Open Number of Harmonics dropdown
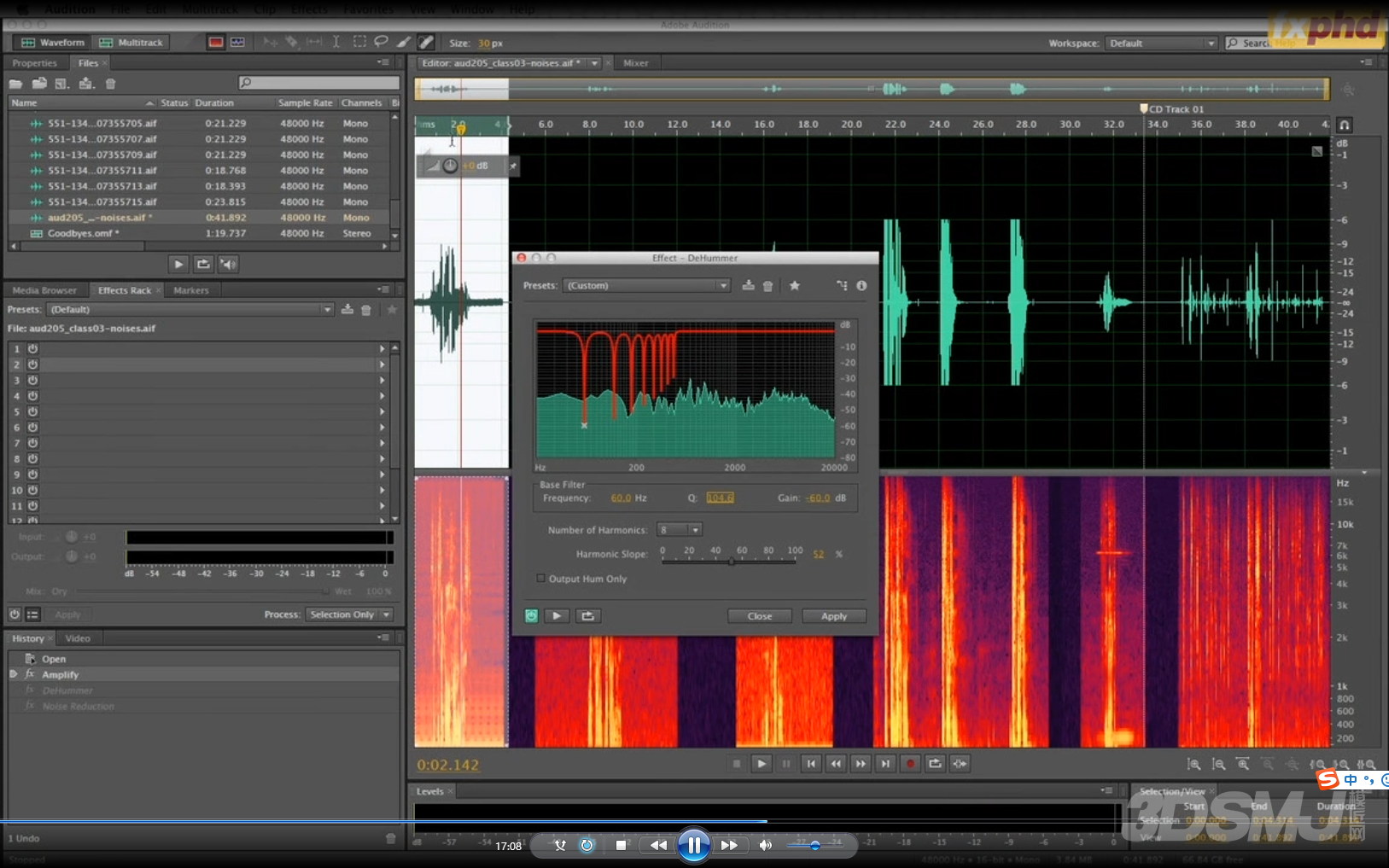 pyautogui.click(x=679, y=530)
